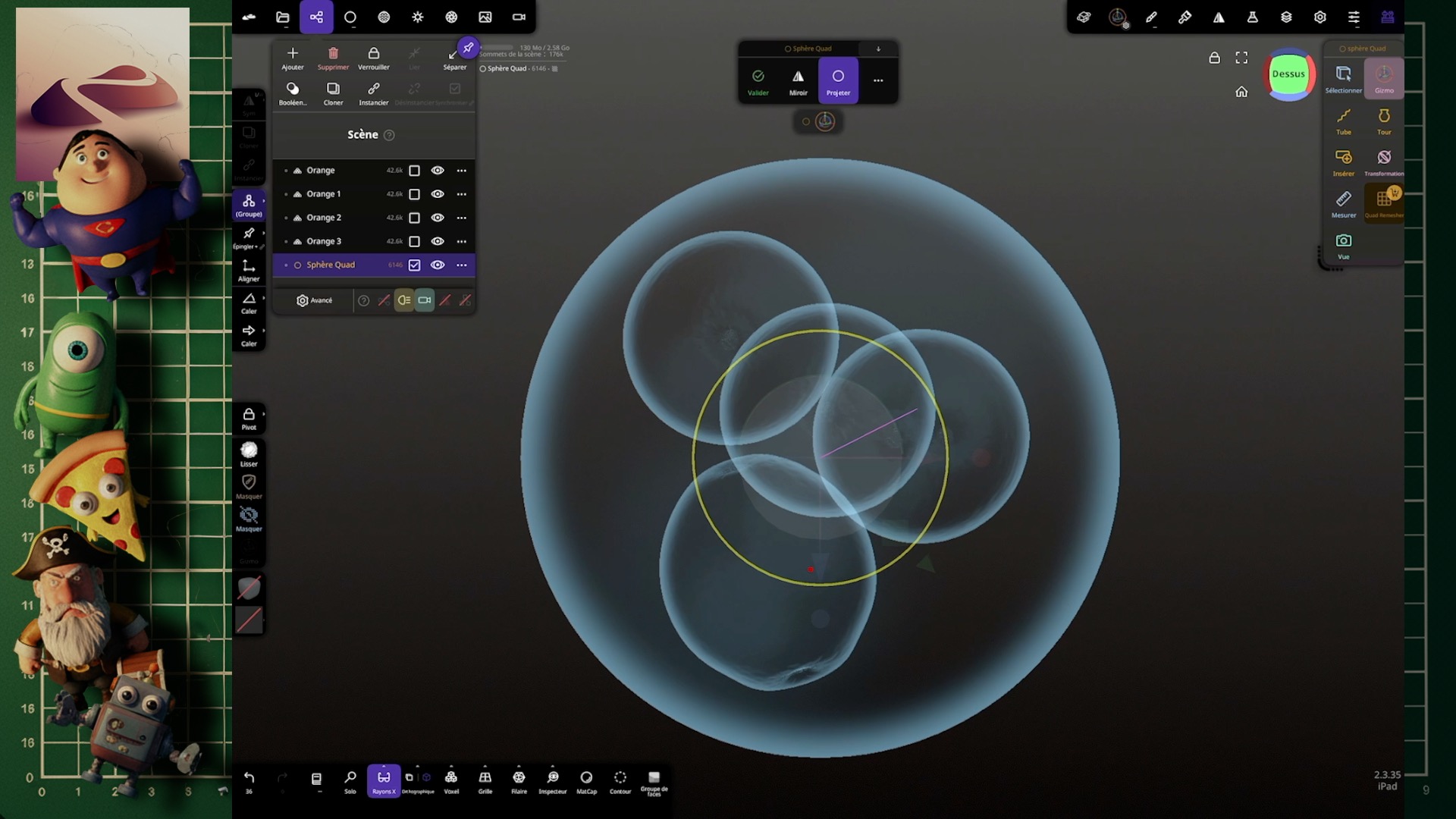Check the Orange 3 selection checkbox
The image size is (1456, 819).
click(414, 241)
